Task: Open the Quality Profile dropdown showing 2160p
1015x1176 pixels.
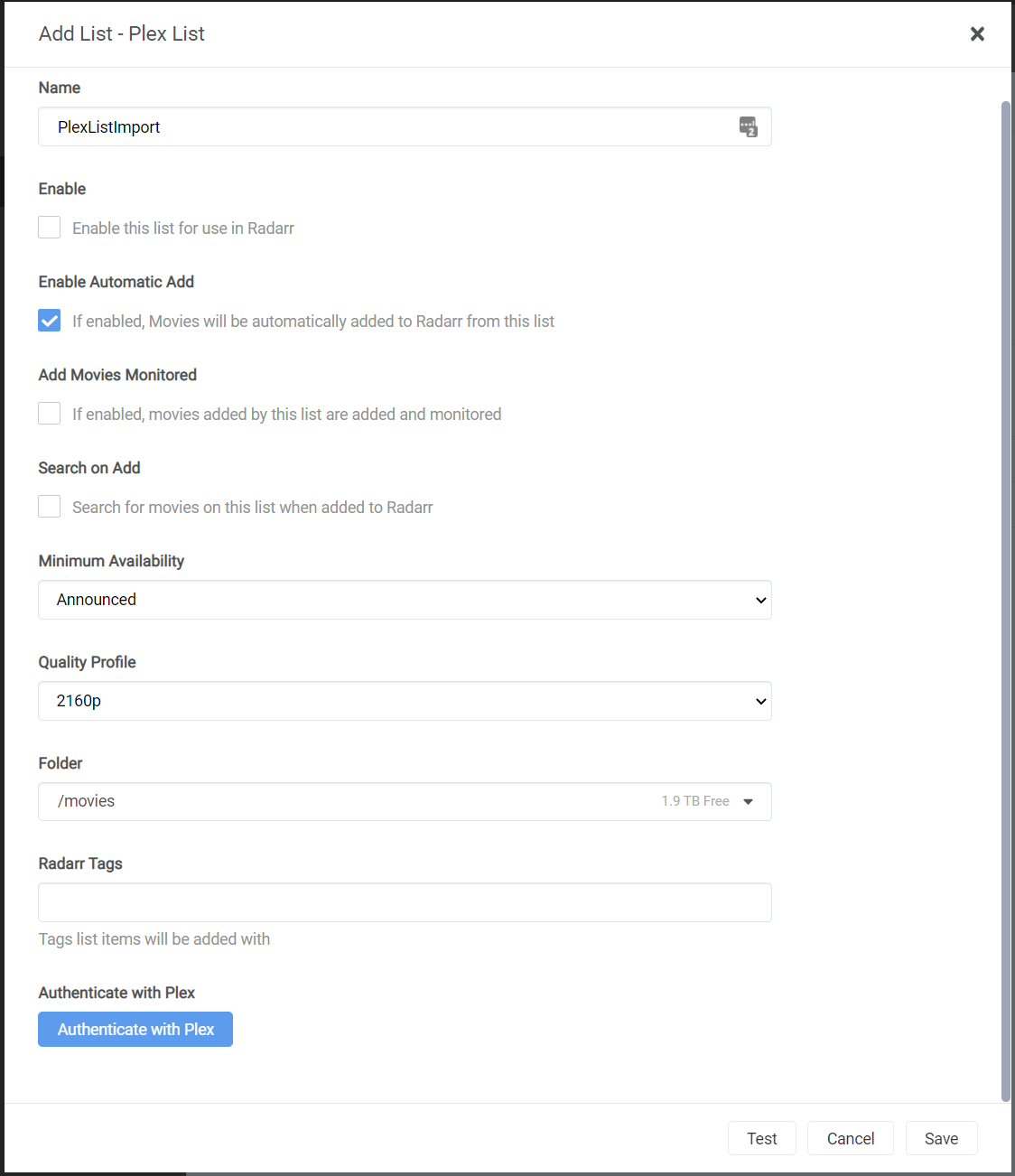Action: pos(405,701)
